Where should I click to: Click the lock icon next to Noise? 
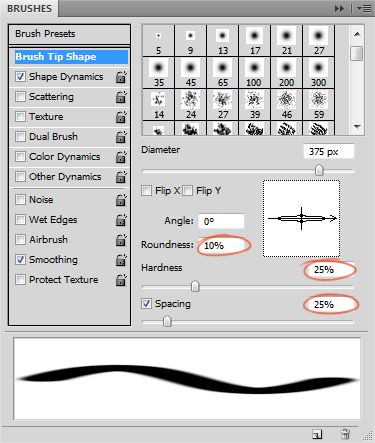(121, 200)
